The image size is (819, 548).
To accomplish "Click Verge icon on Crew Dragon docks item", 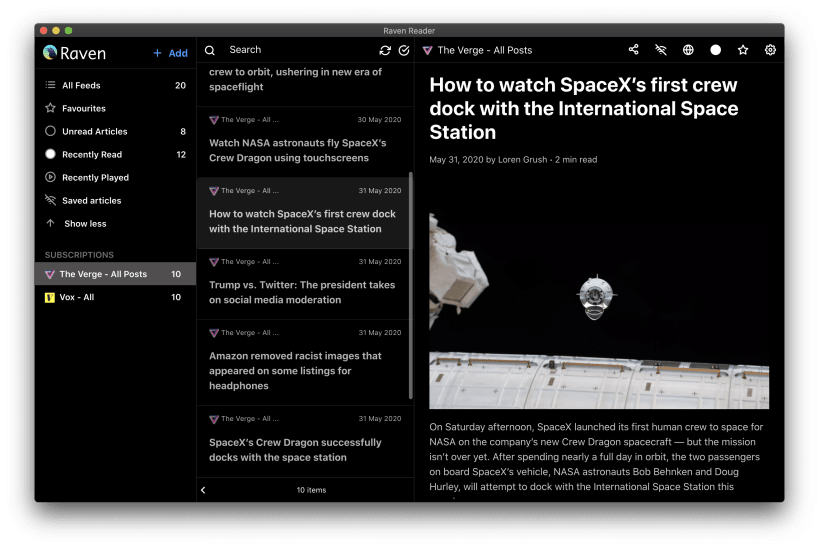I will (214, 419).
